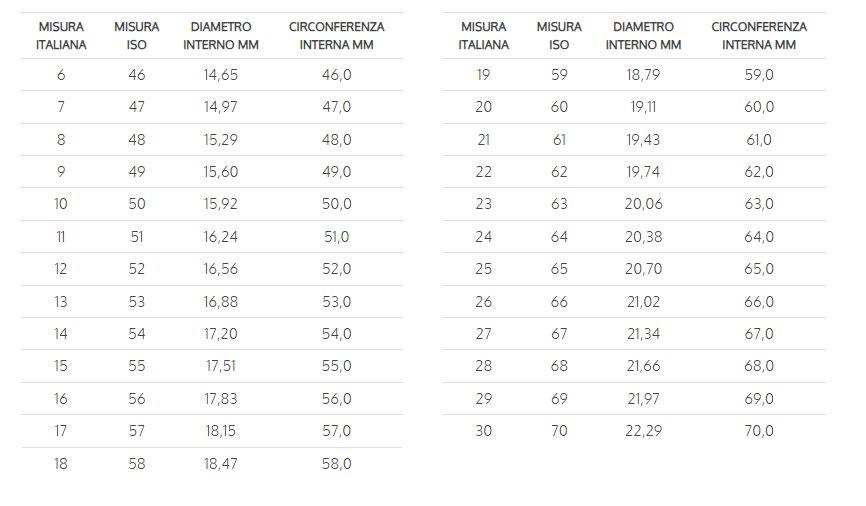The height and width of the screenshot is (506, 866).
Task: Click the right table's CIRCONFERENZA INTERNA MM header
Action: 759,35
